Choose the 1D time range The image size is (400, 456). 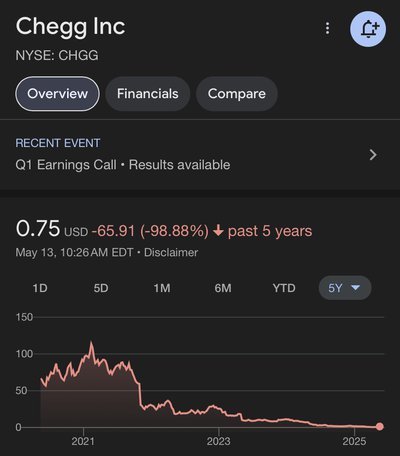pyautogui.click(x=40, y=288)
